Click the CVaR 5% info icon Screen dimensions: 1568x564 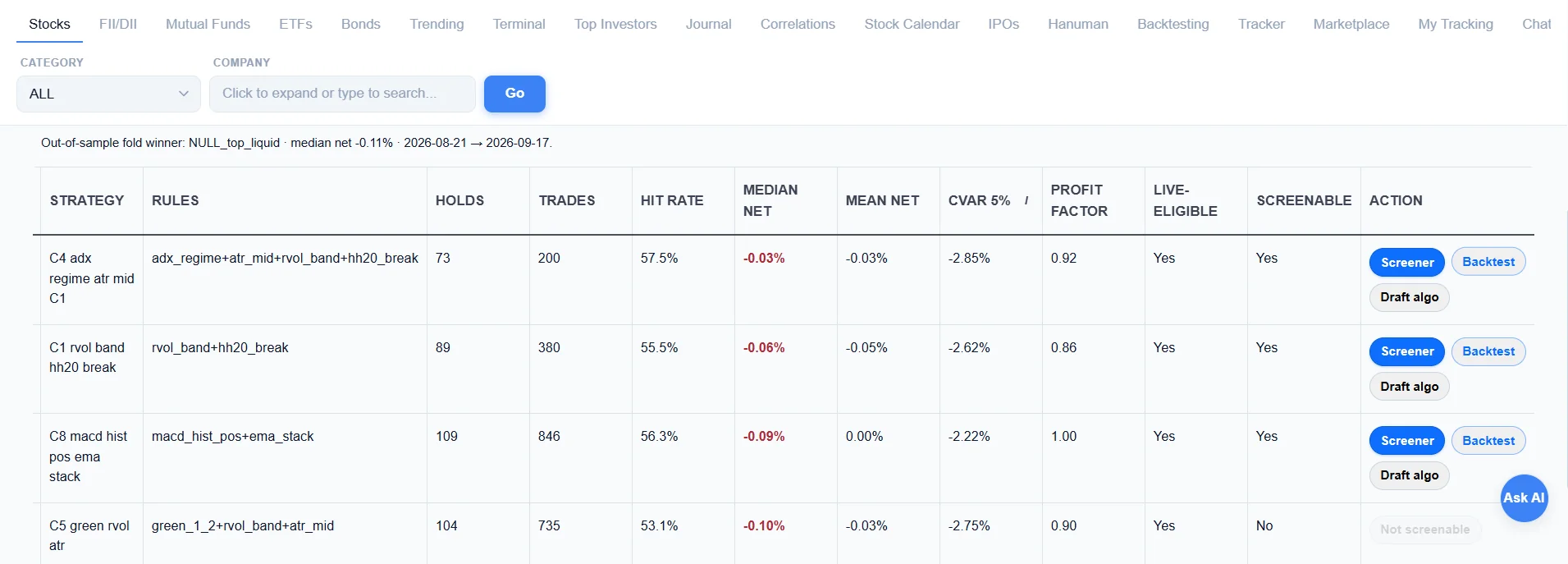1026,200
